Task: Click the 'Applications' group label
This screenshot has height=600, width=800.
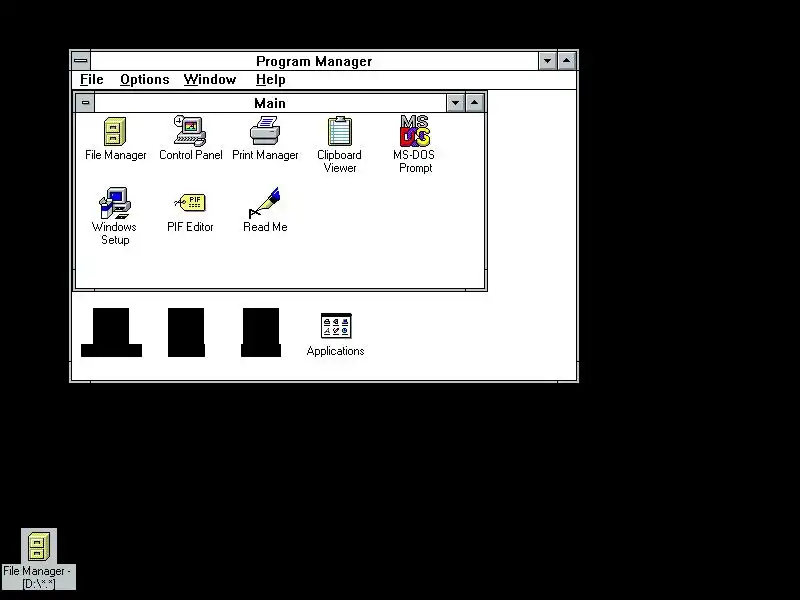Action: (336, 351)
